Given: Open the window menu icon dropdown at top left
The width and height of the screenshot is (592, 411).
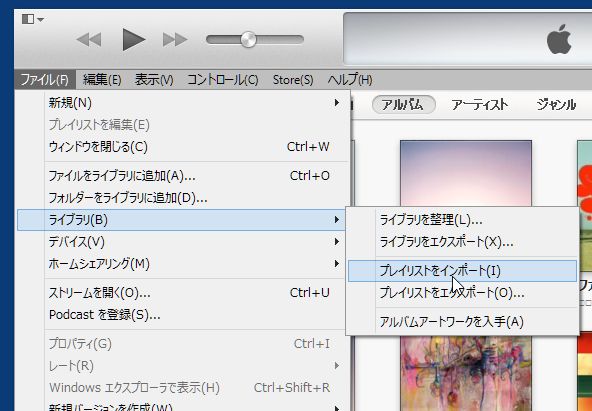Looking at the screenshot, I should point(32,19).
